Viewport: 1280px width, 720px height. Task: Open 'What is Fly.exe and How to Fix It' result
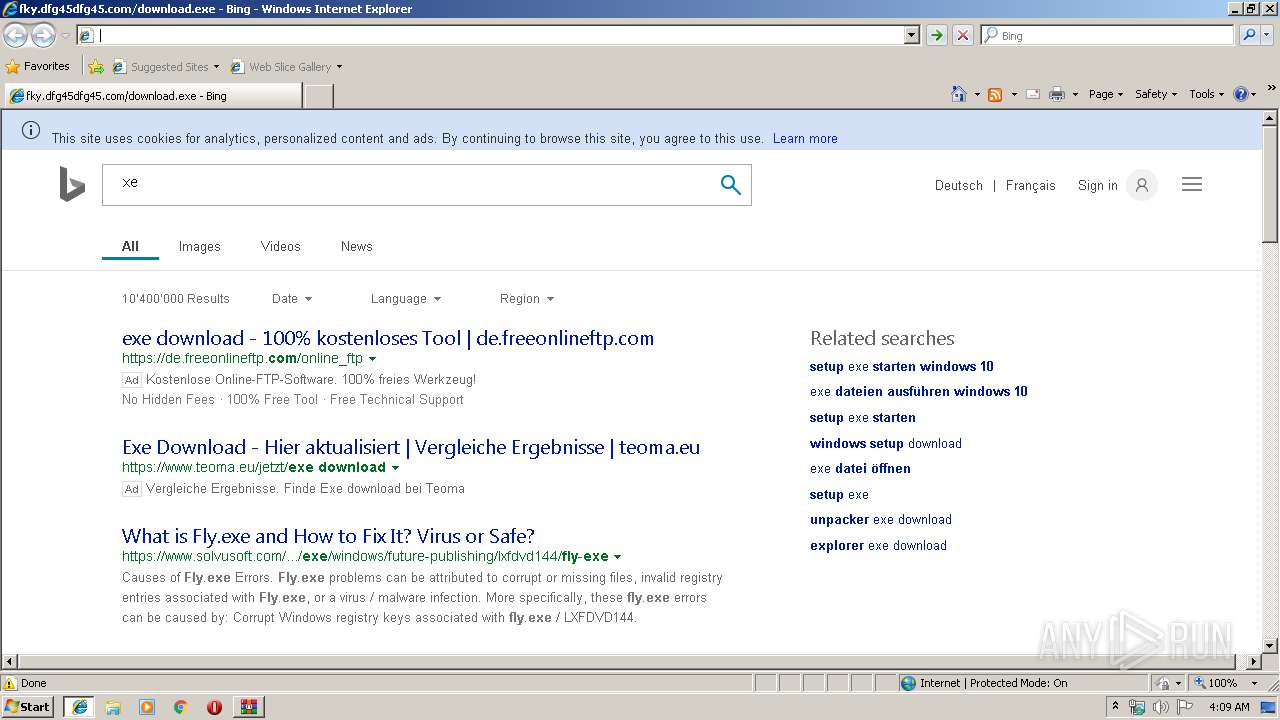tap(328, 536)
